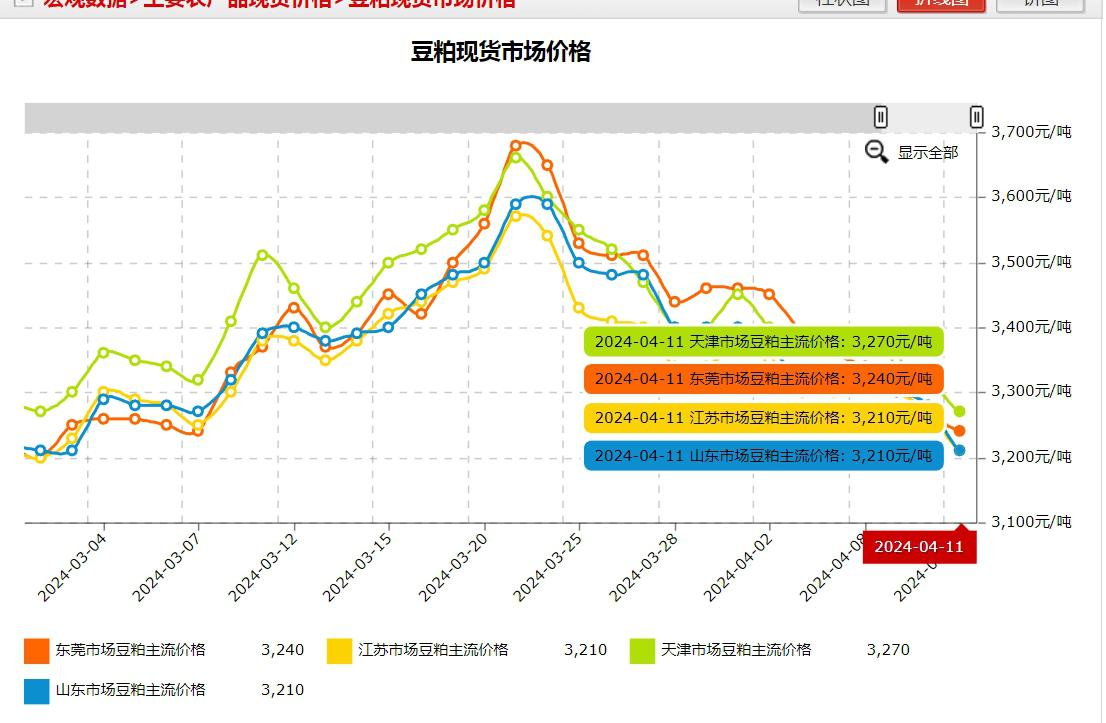Viewport: 1106px width, 723px height.
Task: Click the orange 东莞 legend swatch
Action: [37, 651]
